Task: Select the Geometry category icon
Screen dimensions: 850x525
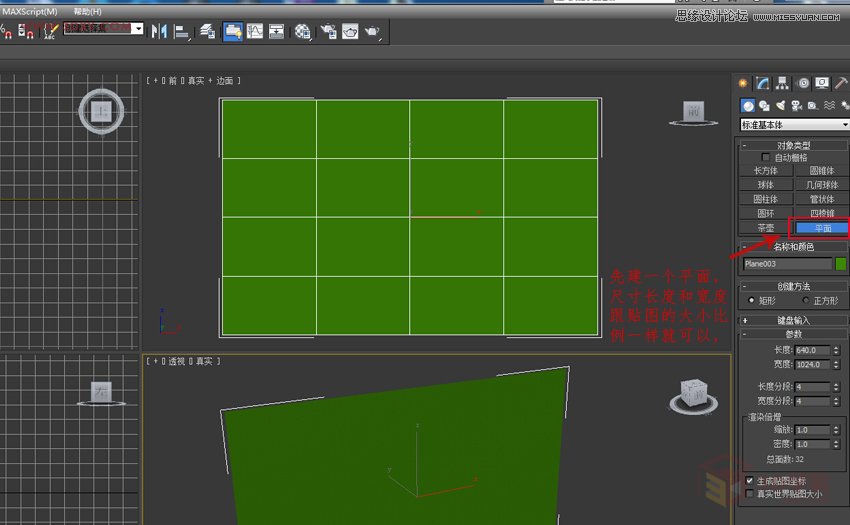Action: click(x=748, y=105)
